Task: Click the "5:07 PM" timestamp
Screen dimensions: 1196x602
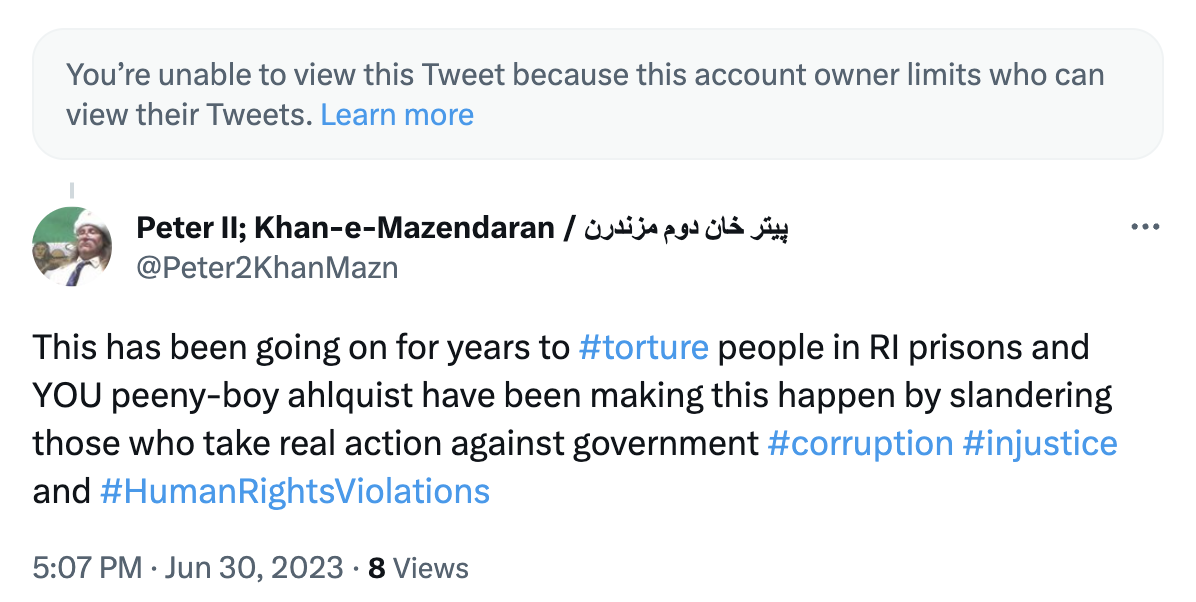Action: [x=87, y=568]
